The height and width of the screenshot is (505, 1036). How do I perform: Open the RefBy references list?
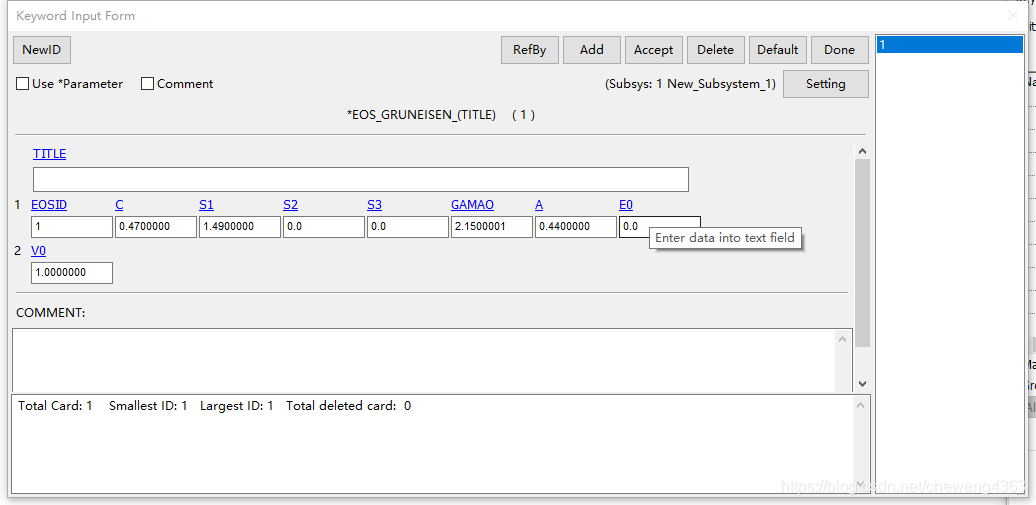529,50
